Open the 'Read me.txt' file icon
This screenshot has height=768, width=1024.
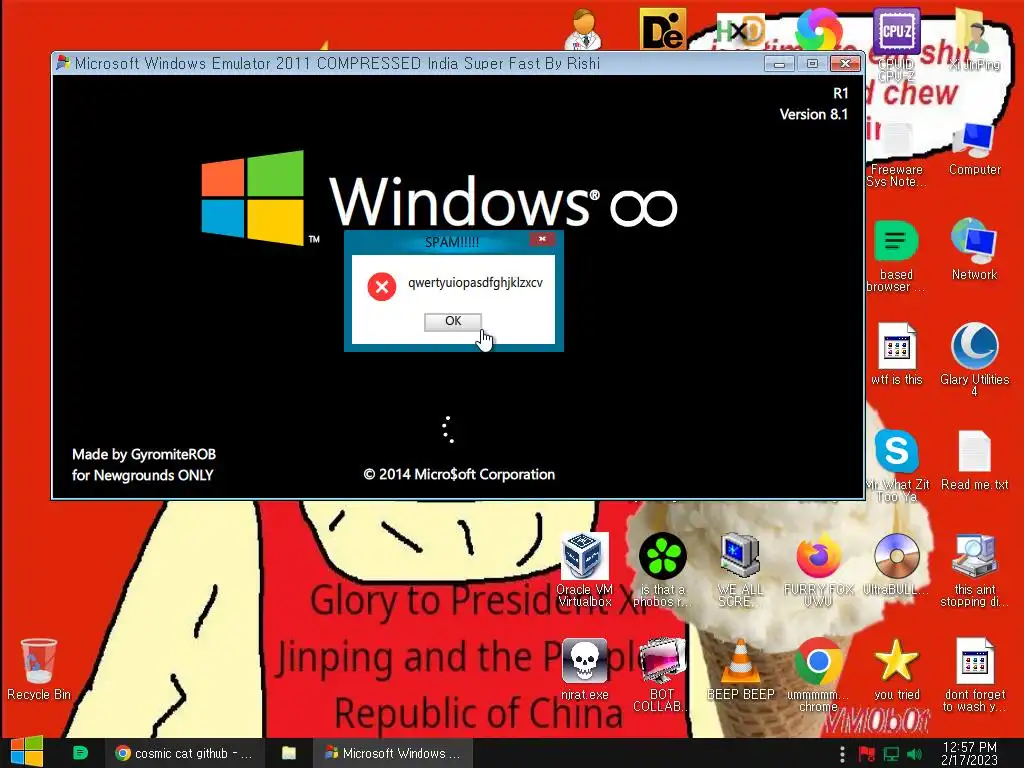point(974,460)
